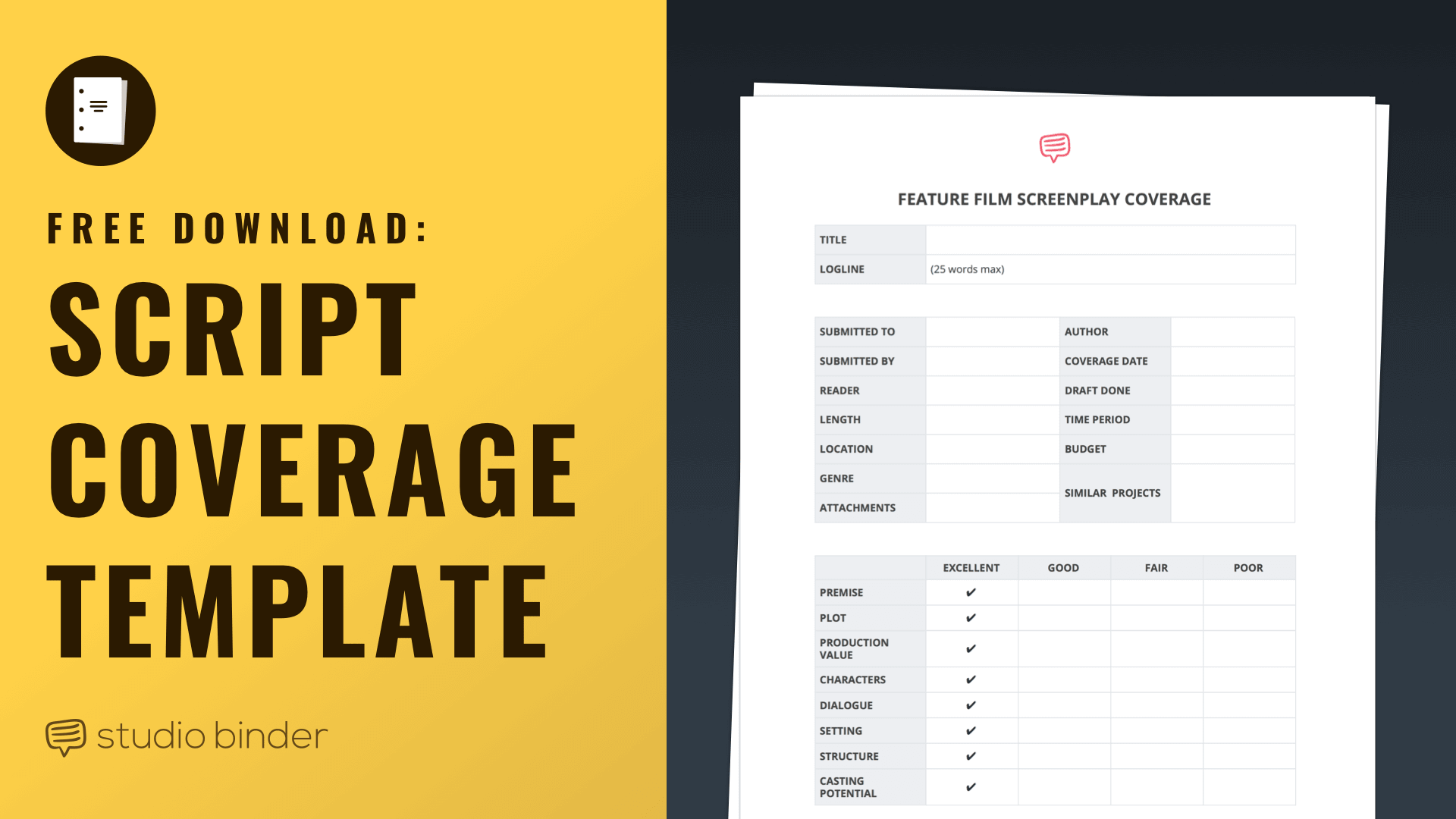
Task: Select the CHARACTERS checkmark under EXCELLENT
Action: [x=971, y=680]
